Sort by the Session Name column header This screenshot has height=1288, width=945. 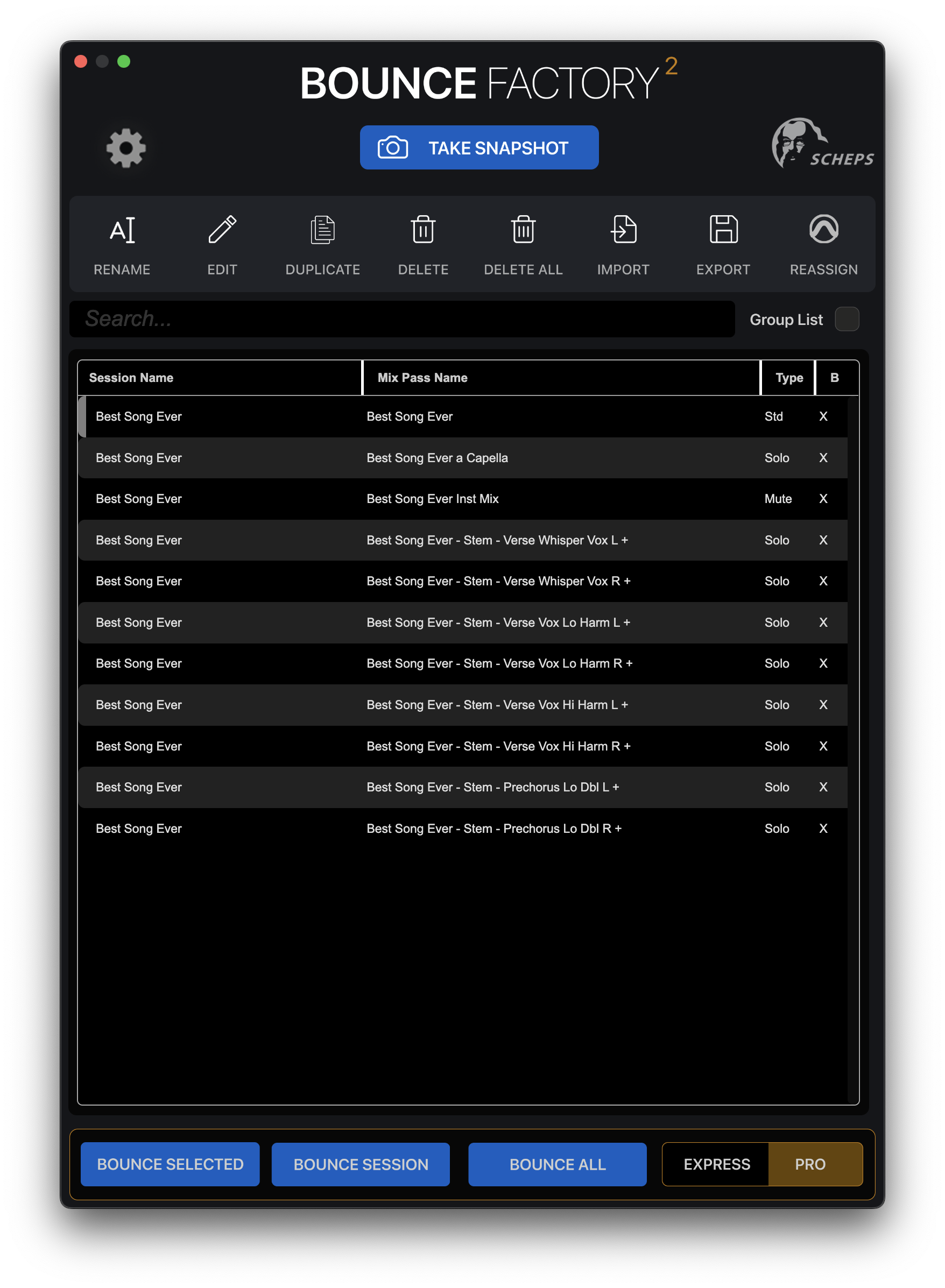[131, 378]
